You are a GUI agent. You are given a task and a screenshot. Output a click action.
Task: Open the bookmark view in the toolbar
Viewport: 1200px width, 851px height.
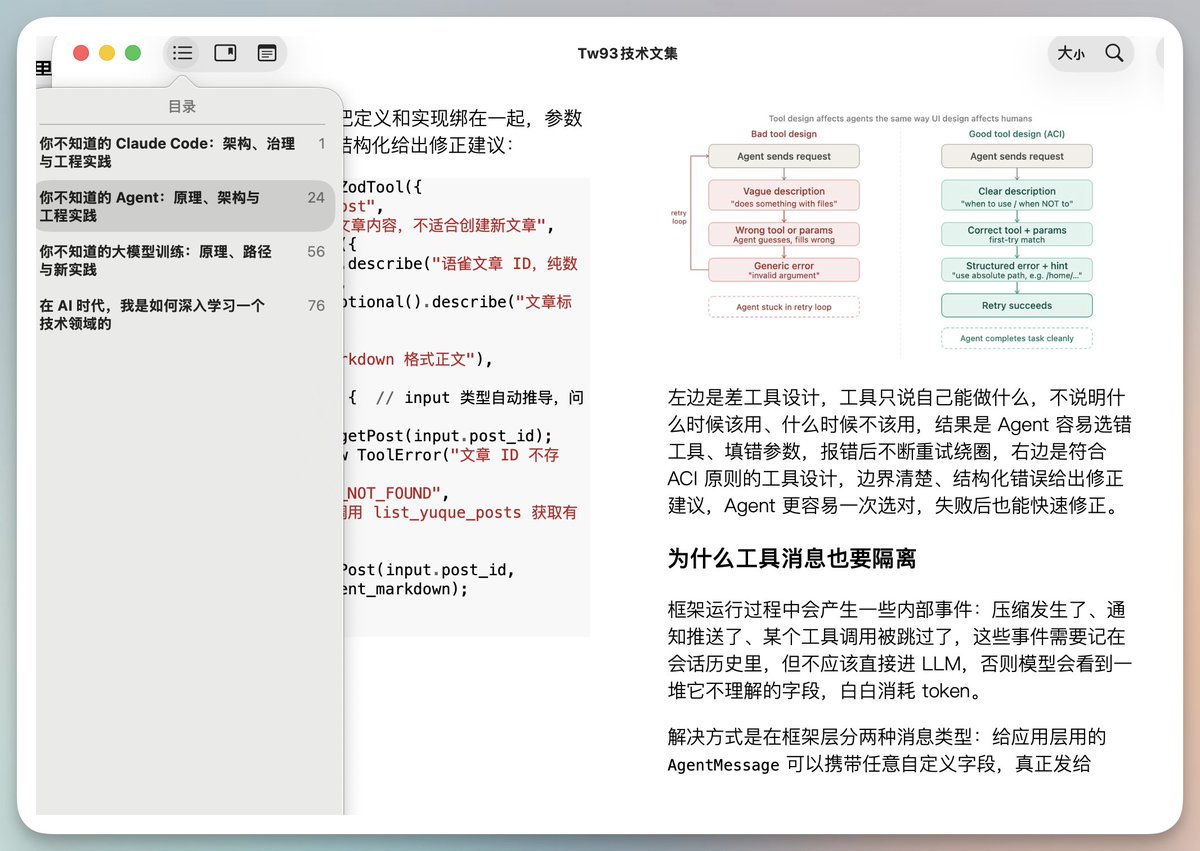(225, 53)
